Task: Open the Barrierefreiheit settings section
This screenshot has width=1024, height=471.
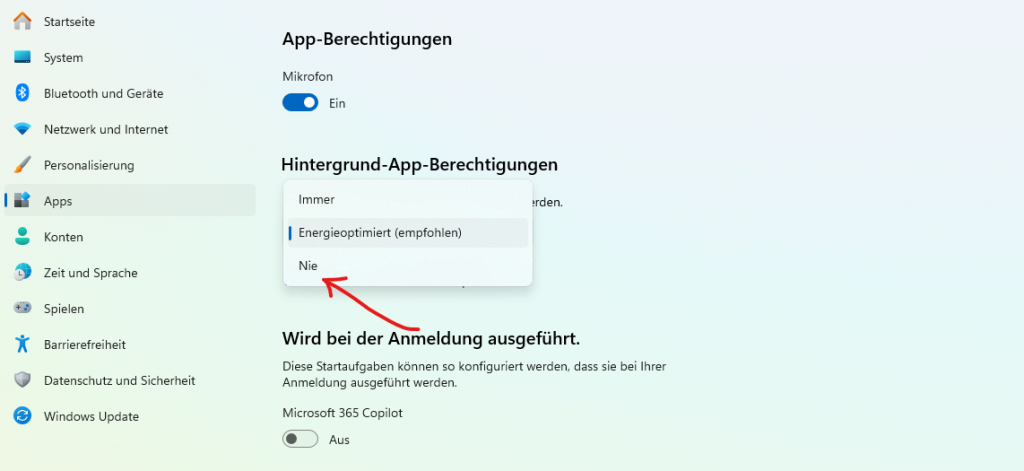Action: (84, 344)
